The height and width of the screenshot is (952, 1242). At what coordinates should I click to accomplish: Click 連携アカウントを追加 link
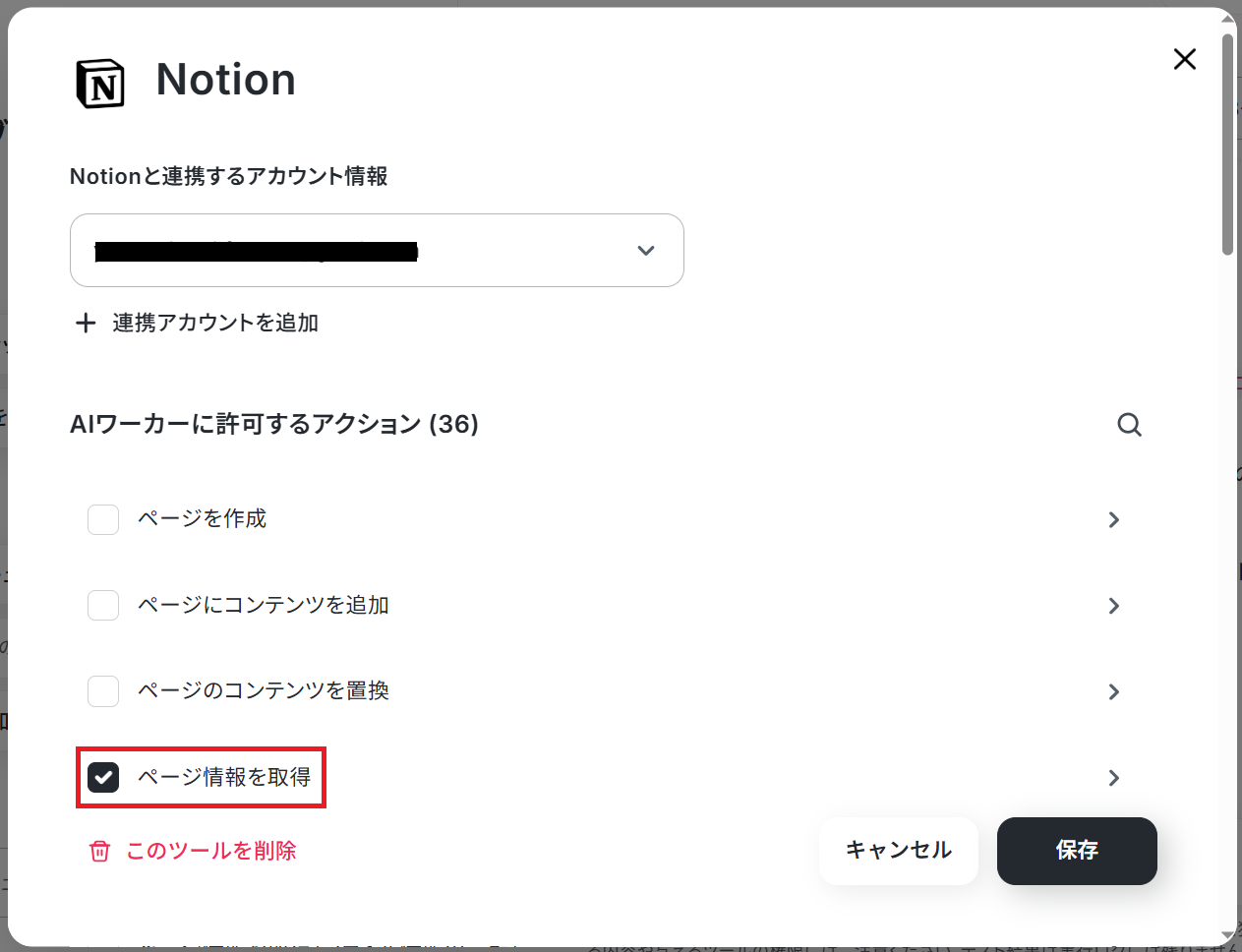pyautogui.click(x=215, y=323)
